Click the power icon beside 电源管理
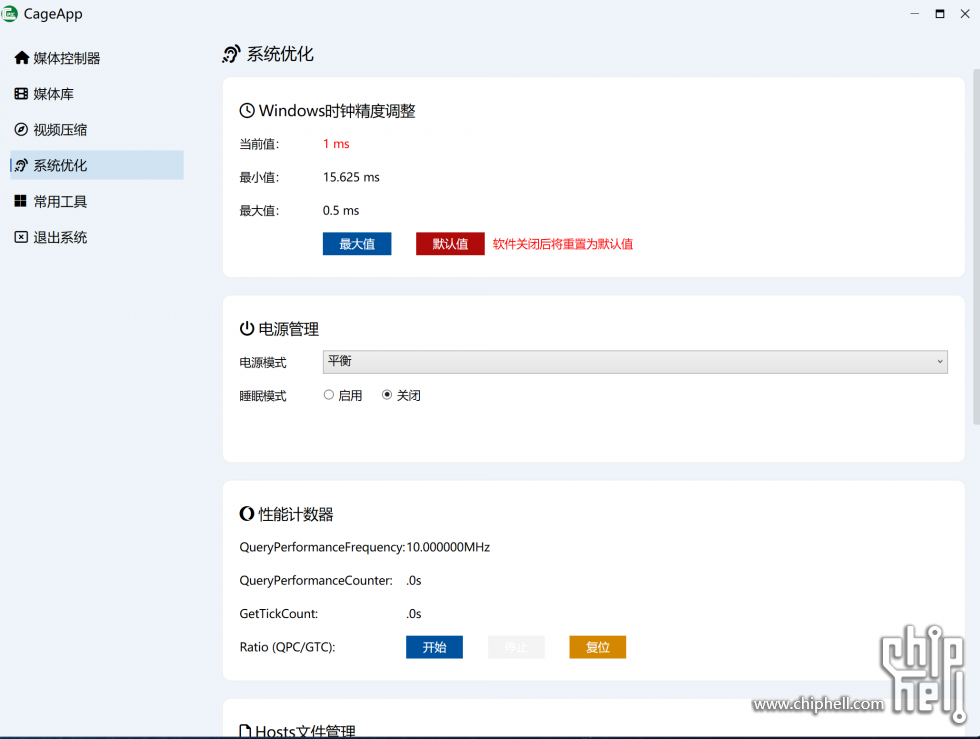This screenshot has height=739, width=980. [247, 328]
